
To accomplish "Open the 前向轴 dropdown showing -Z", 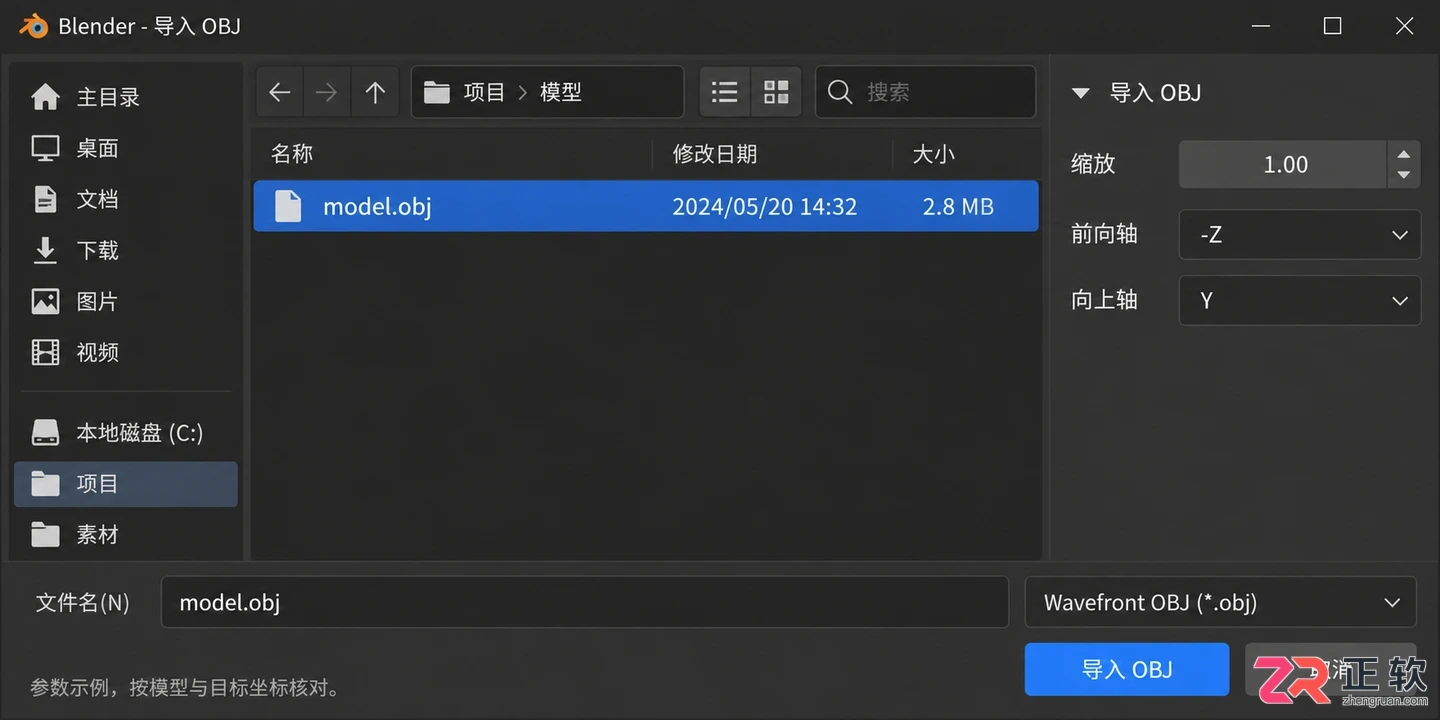I will coord(1300,235).
